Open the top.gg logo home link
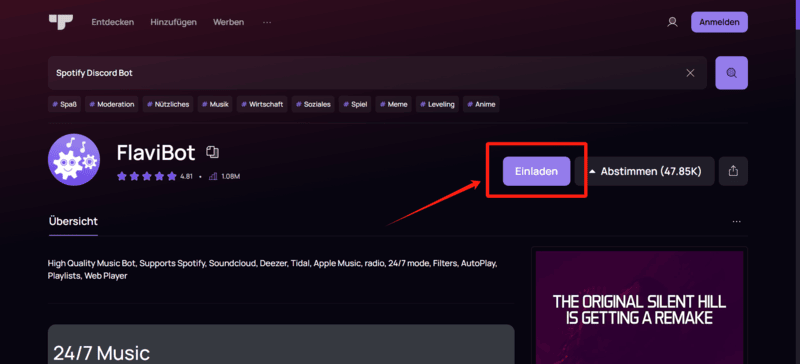 pyautogui.click(x=61, y=22)
